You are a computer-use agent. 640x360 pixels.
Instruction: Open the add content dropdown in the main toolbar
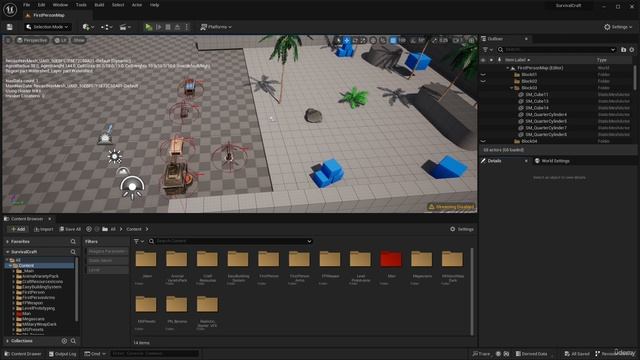[x=88, y=27]
